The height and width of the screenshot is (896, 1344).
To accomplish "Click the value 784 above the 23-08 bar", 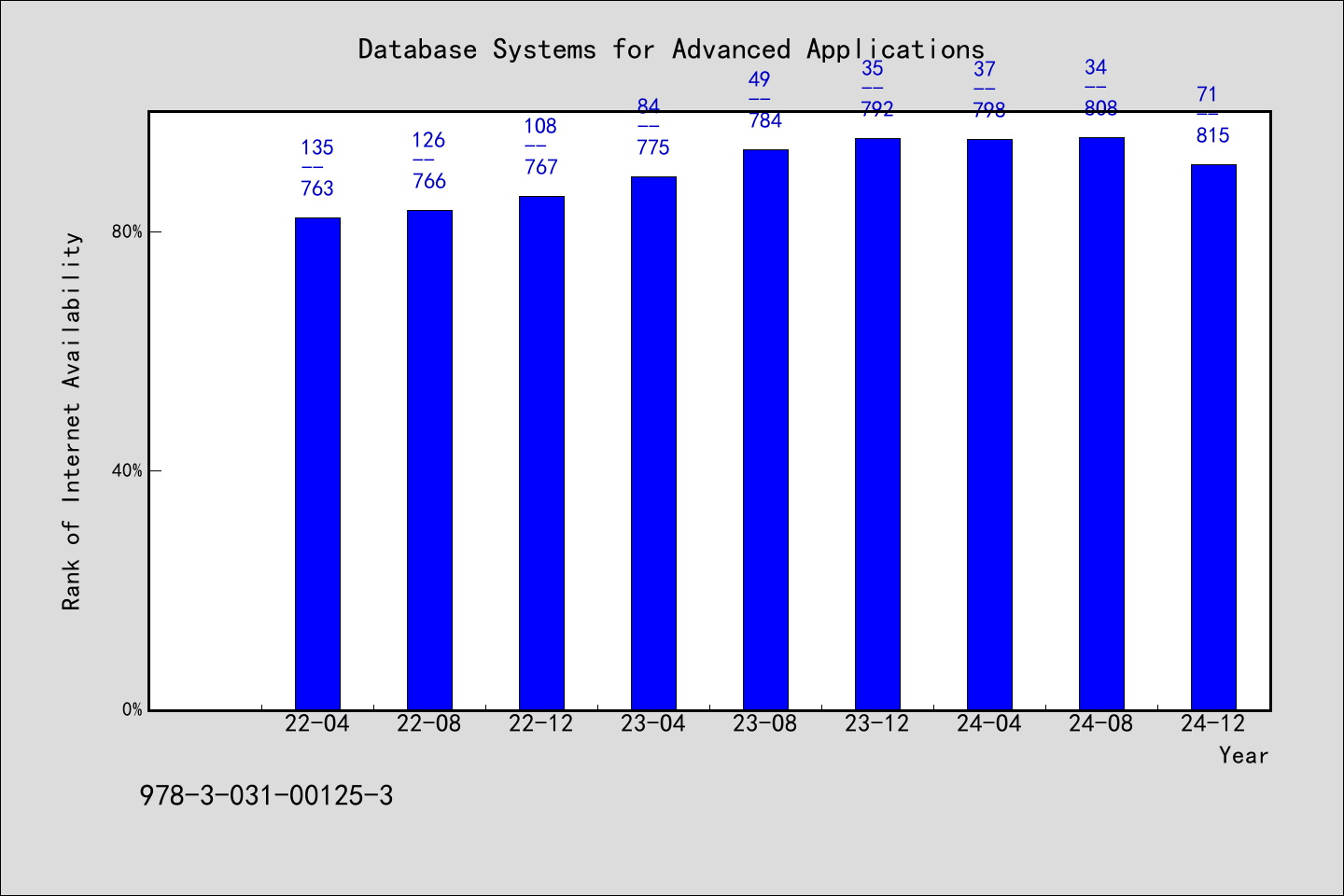I will [765, 120].
